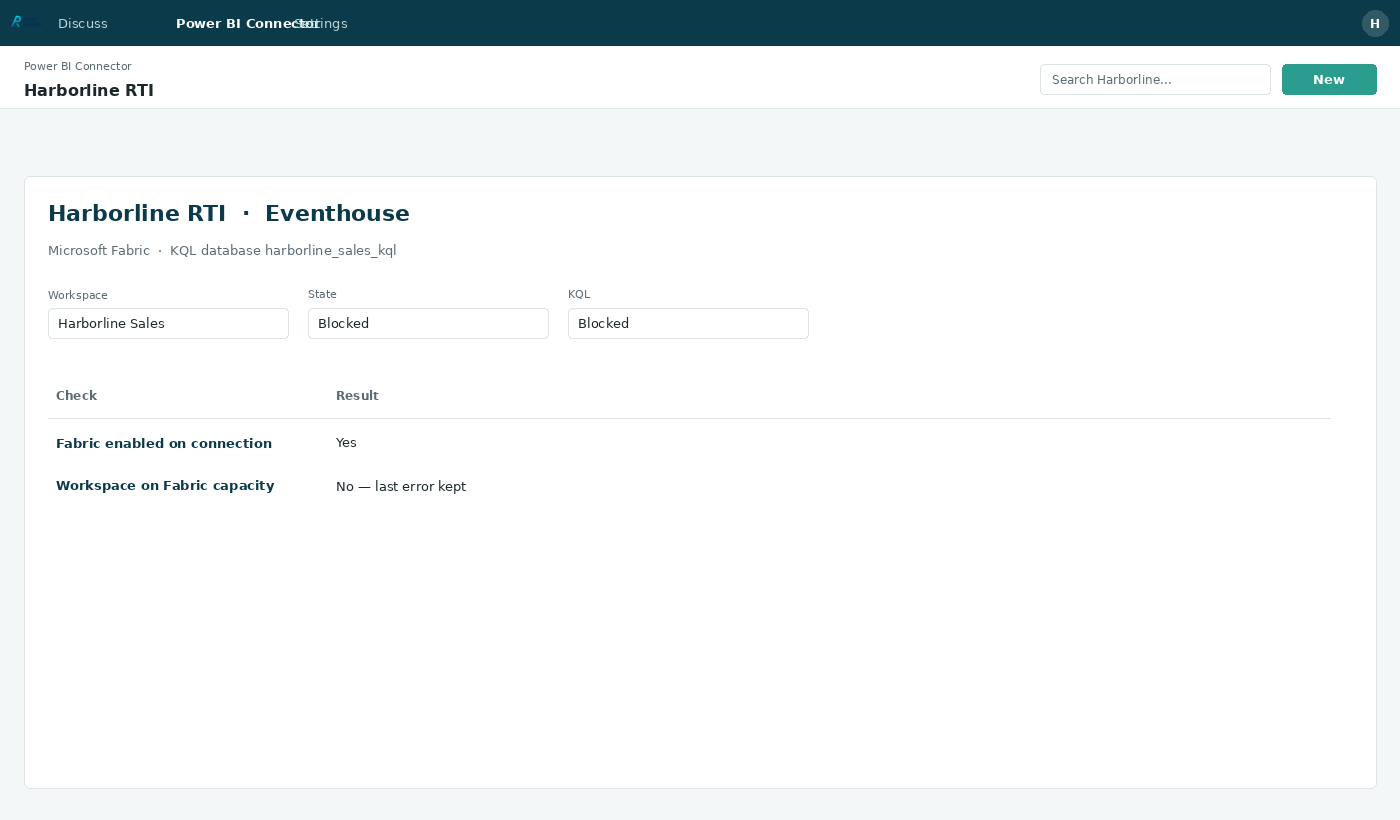Viewport: 1400px width, 820px height.
Task: Click the Yes result value
Action: (x=346, y=443)
